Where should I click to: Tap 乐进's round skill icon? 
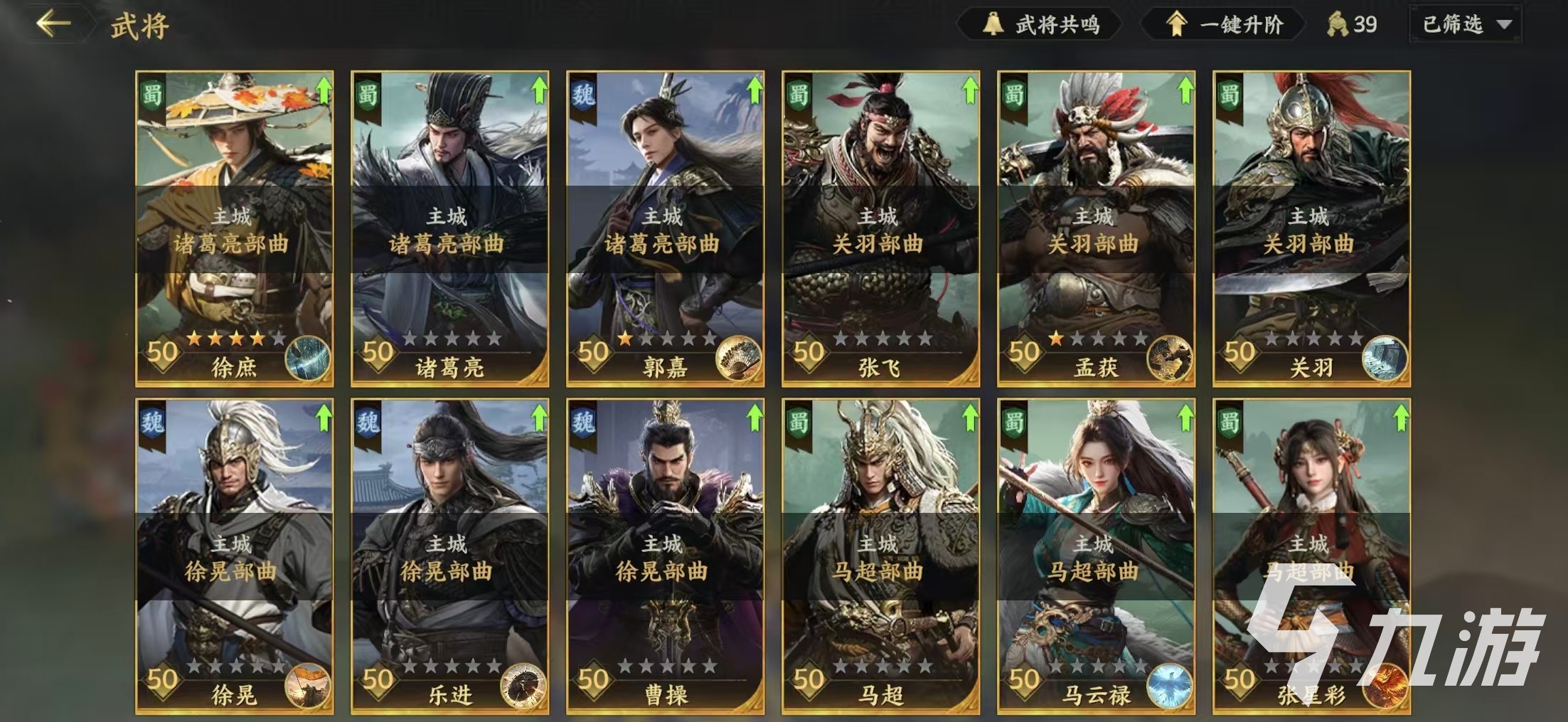click(523, 686)
